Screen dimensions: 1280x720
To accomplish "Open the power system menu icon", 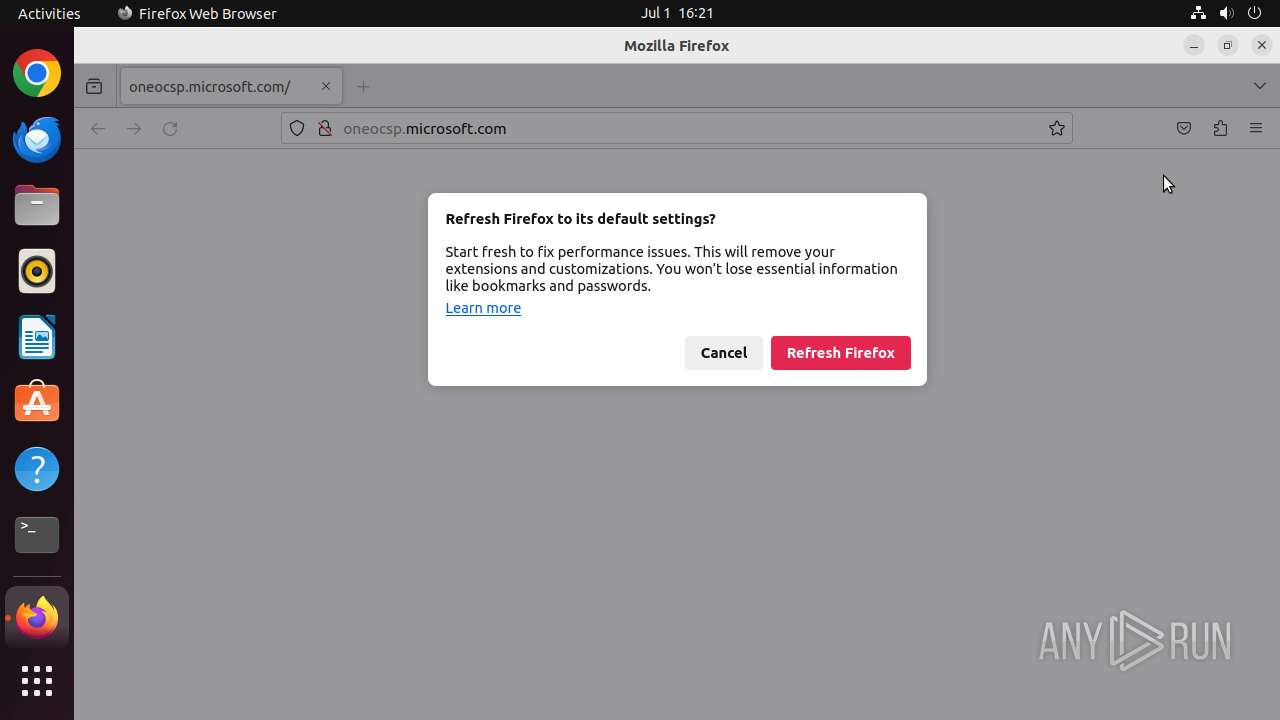I will click(1254, 13).
